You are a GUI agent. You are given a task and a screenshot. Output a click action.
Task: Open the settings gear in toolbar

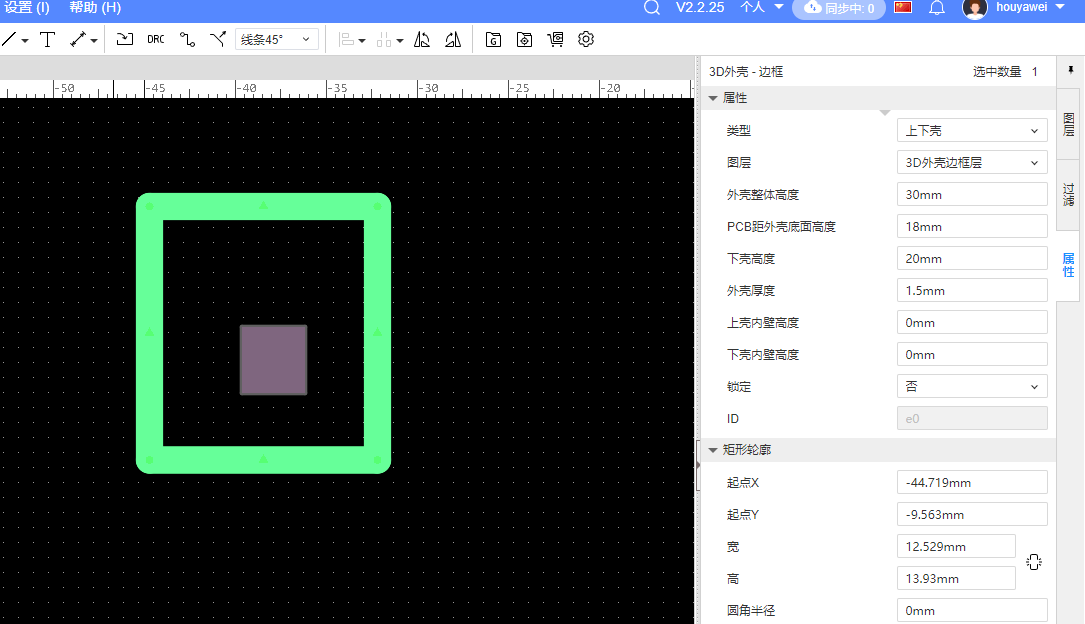click(x=586, y=40)
